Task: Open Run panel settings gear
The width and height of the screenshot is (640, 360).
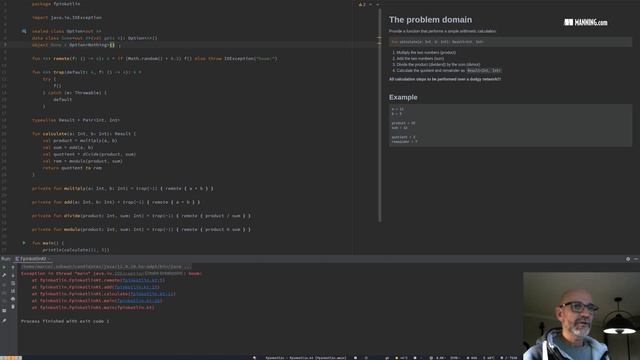Action: [x=628, y=259]
